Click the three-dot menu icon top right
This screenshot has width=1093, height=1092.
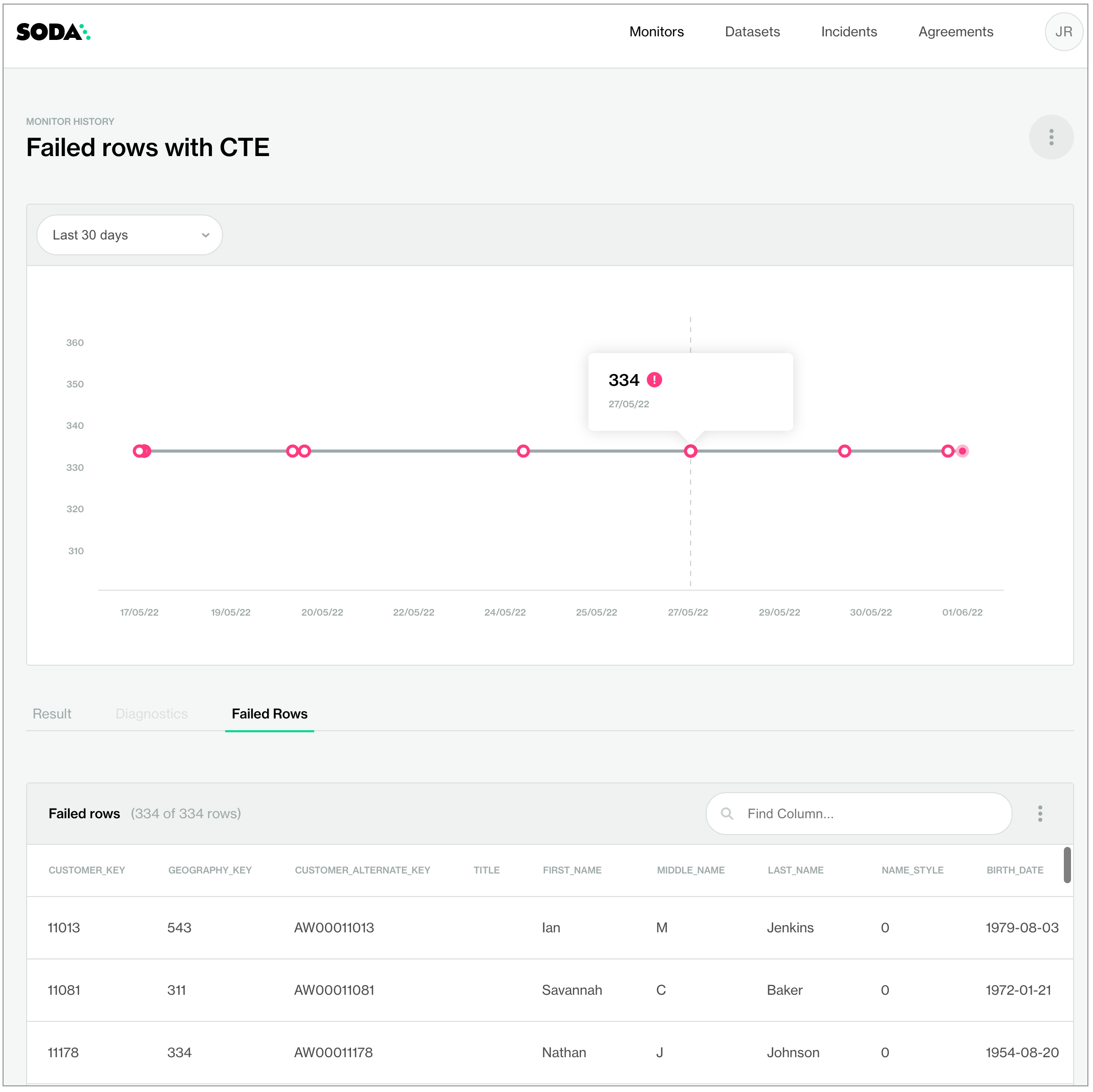[x=1051, y=136]
